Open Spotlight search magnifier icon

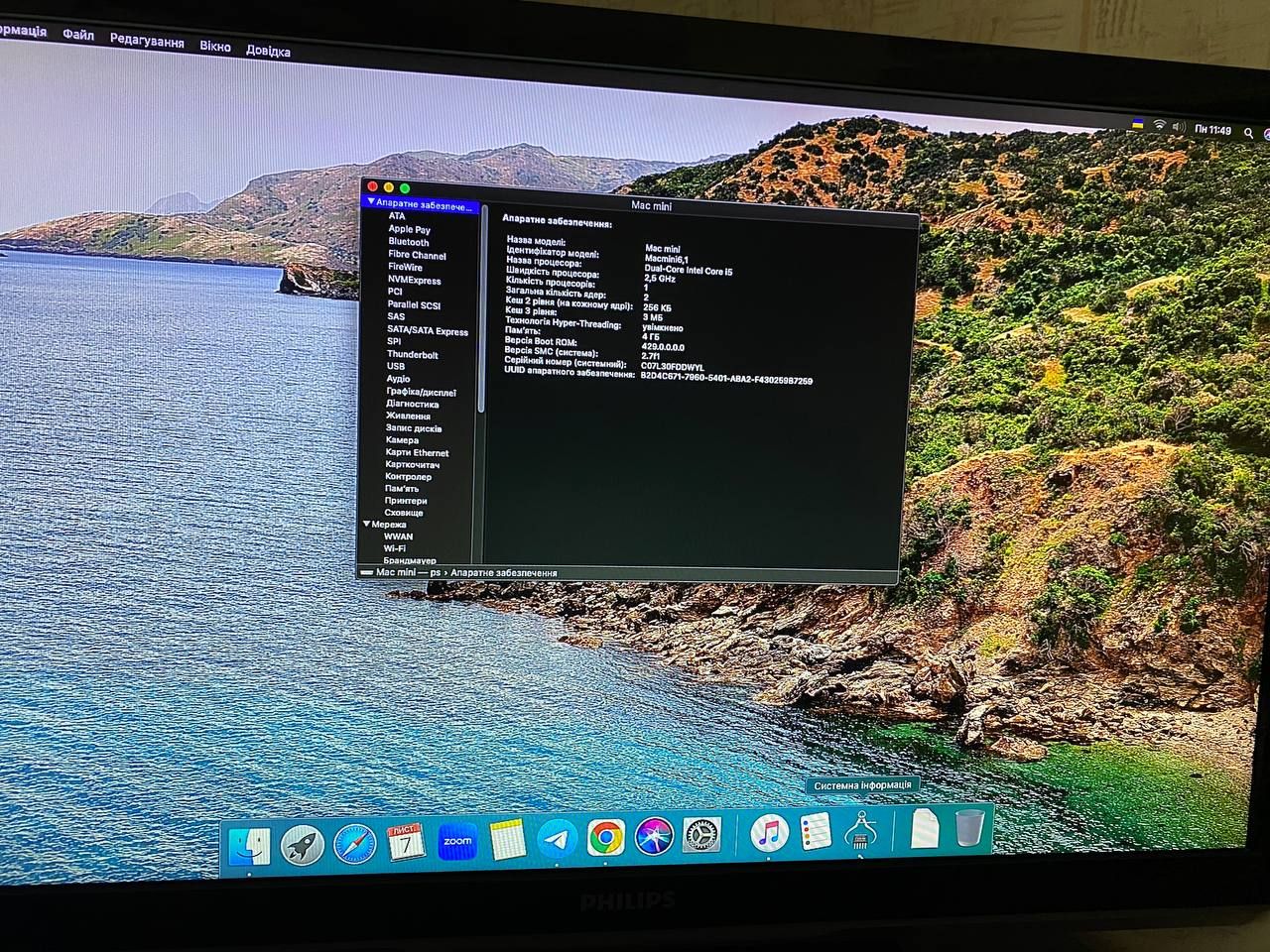click(x=1249, y=132)
